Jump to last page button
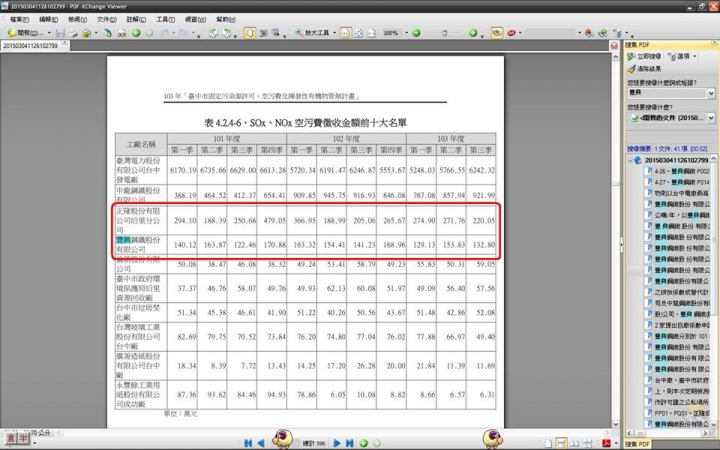 coord(349,443)
